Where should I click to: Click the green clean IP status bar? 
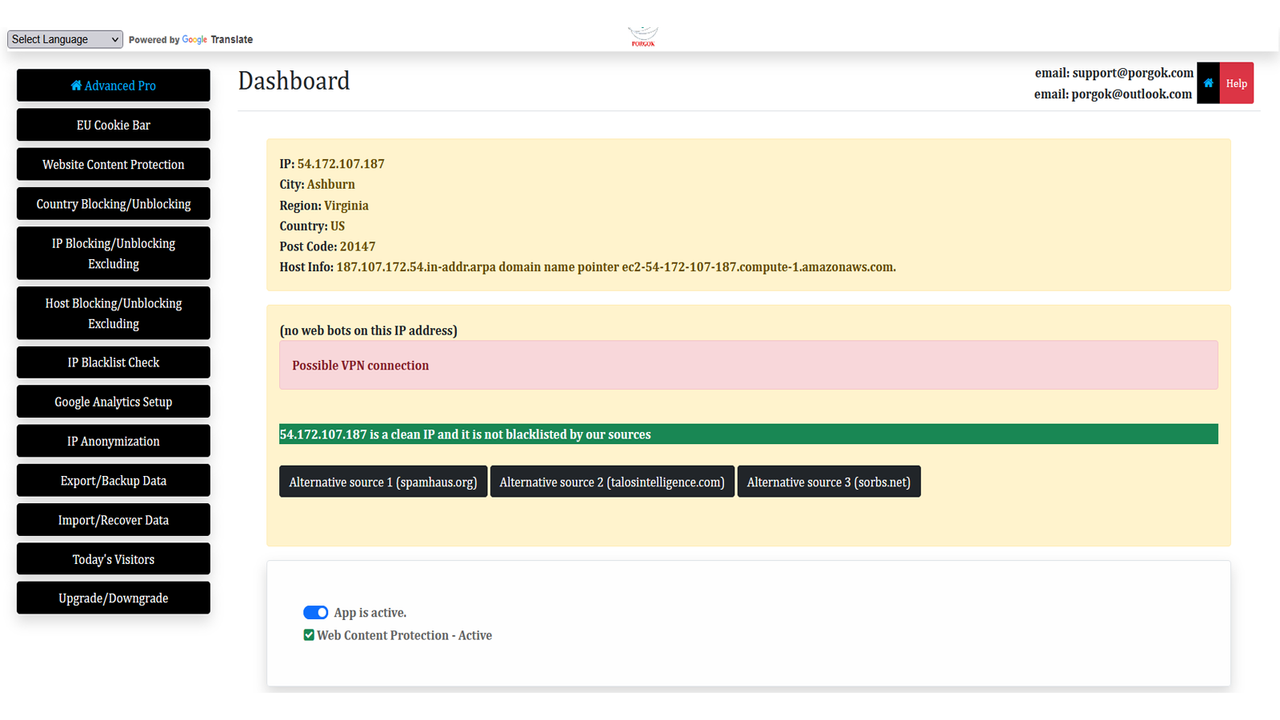click(x=748, y=434)
